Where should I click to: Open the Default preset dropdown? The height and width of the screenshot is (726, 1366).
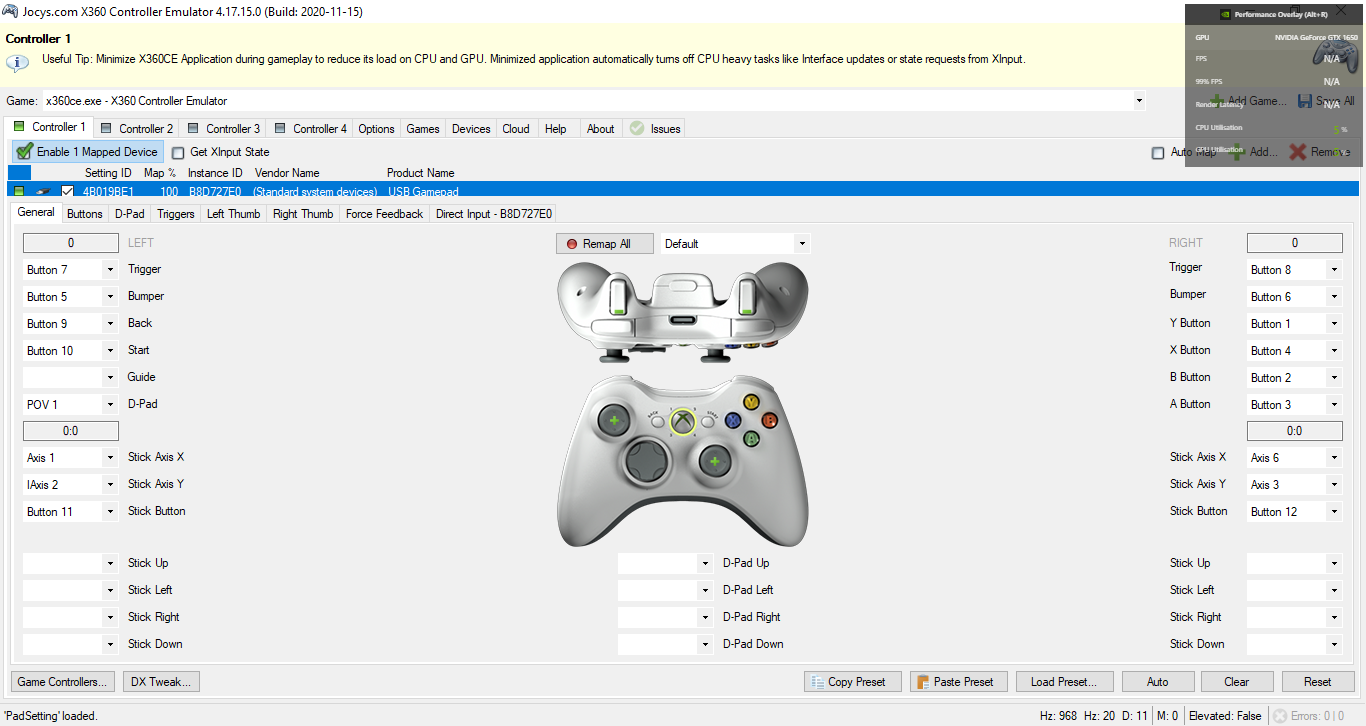pyautogui.click(x=802, y=244)
